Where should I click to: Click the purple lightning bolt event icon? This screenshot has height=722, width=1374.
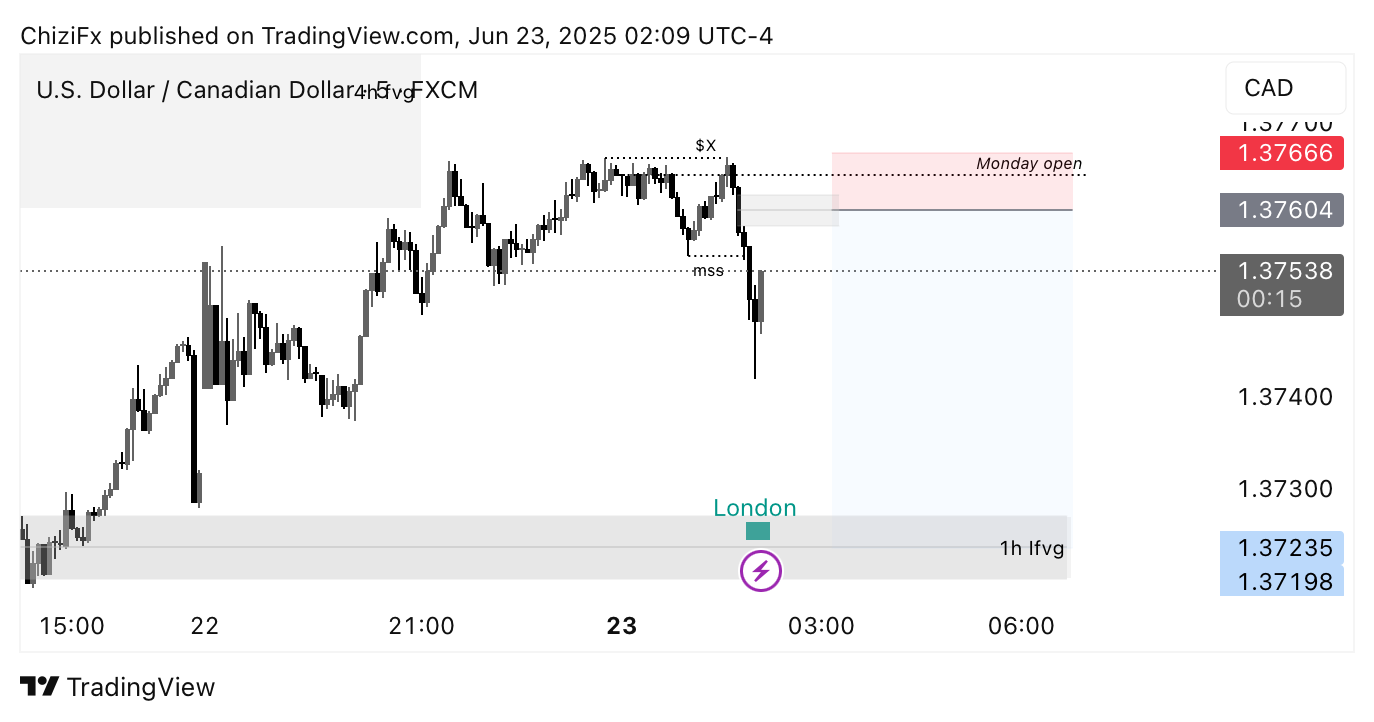(x=761, y=571)
